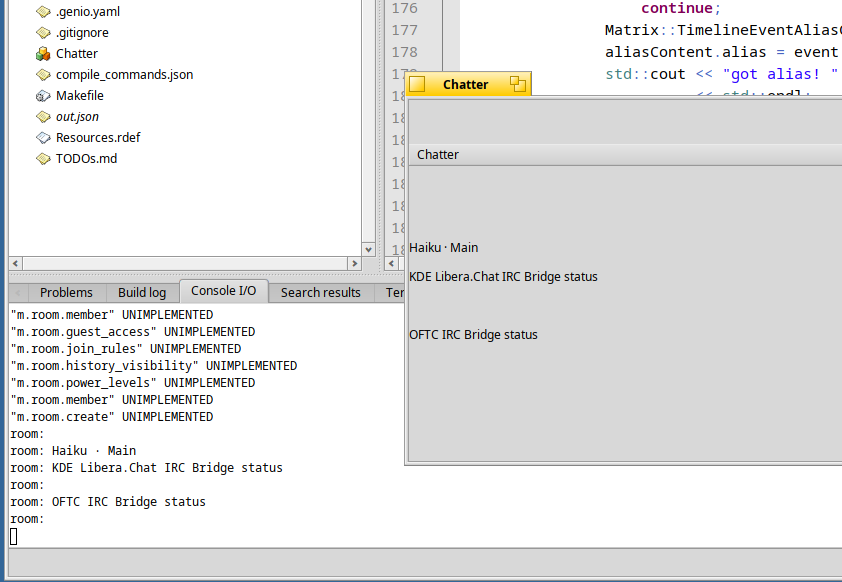
Task: Select the Chatter executable in project tree
Action: pos(77,54)
